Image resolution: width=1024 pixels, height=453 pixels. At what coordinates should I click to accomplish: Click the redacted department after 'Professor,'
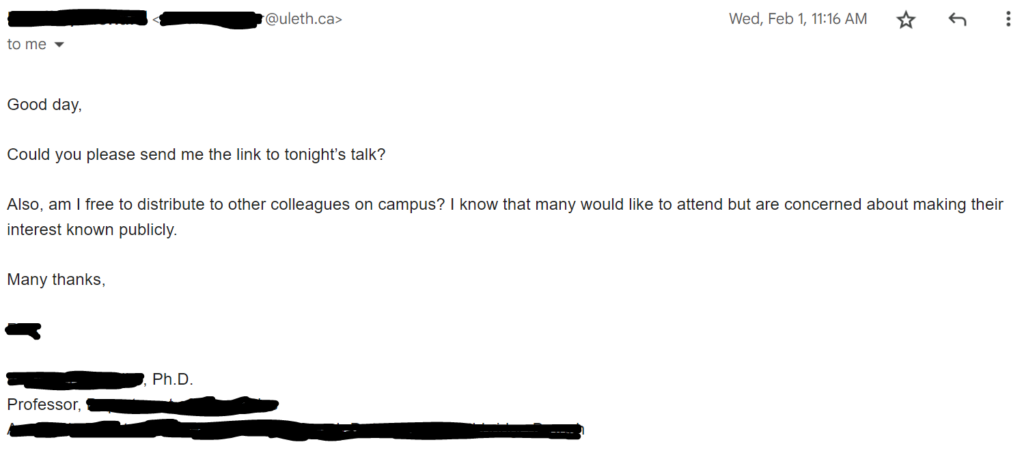pyautogui.click(x=182, y=405)
